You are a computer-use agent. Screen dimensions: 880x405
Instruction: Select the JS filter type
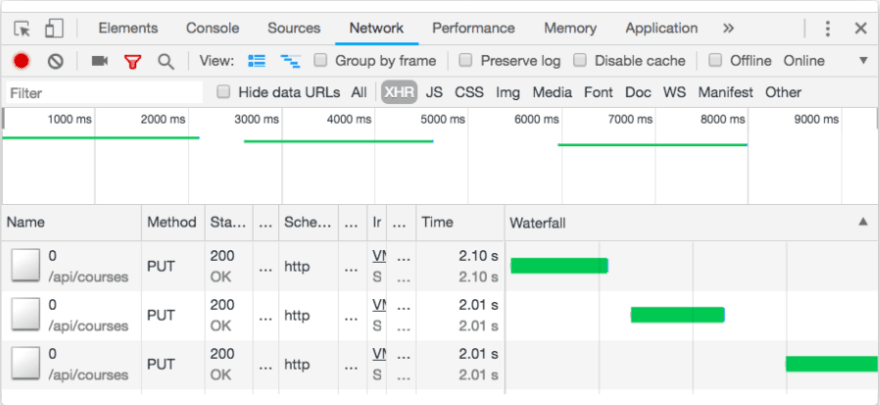[434, 92]
